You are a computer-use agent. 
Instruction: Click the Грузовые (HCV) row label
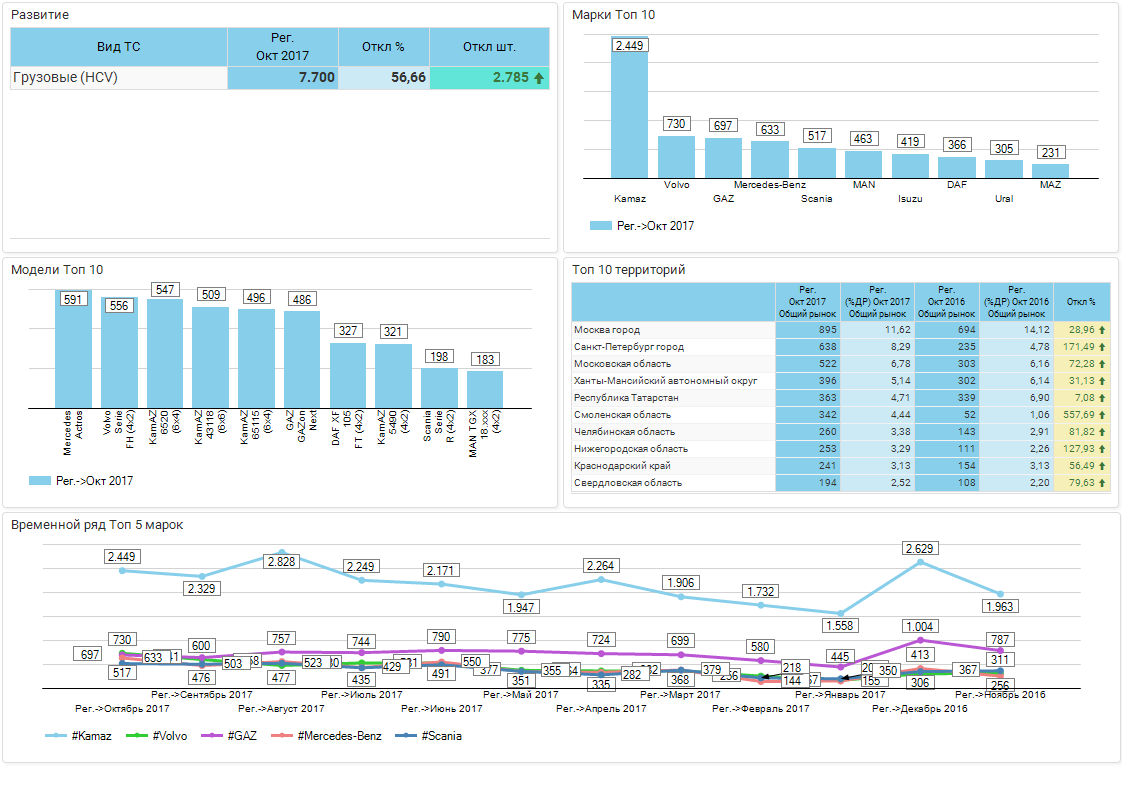(x=65, y=77)
